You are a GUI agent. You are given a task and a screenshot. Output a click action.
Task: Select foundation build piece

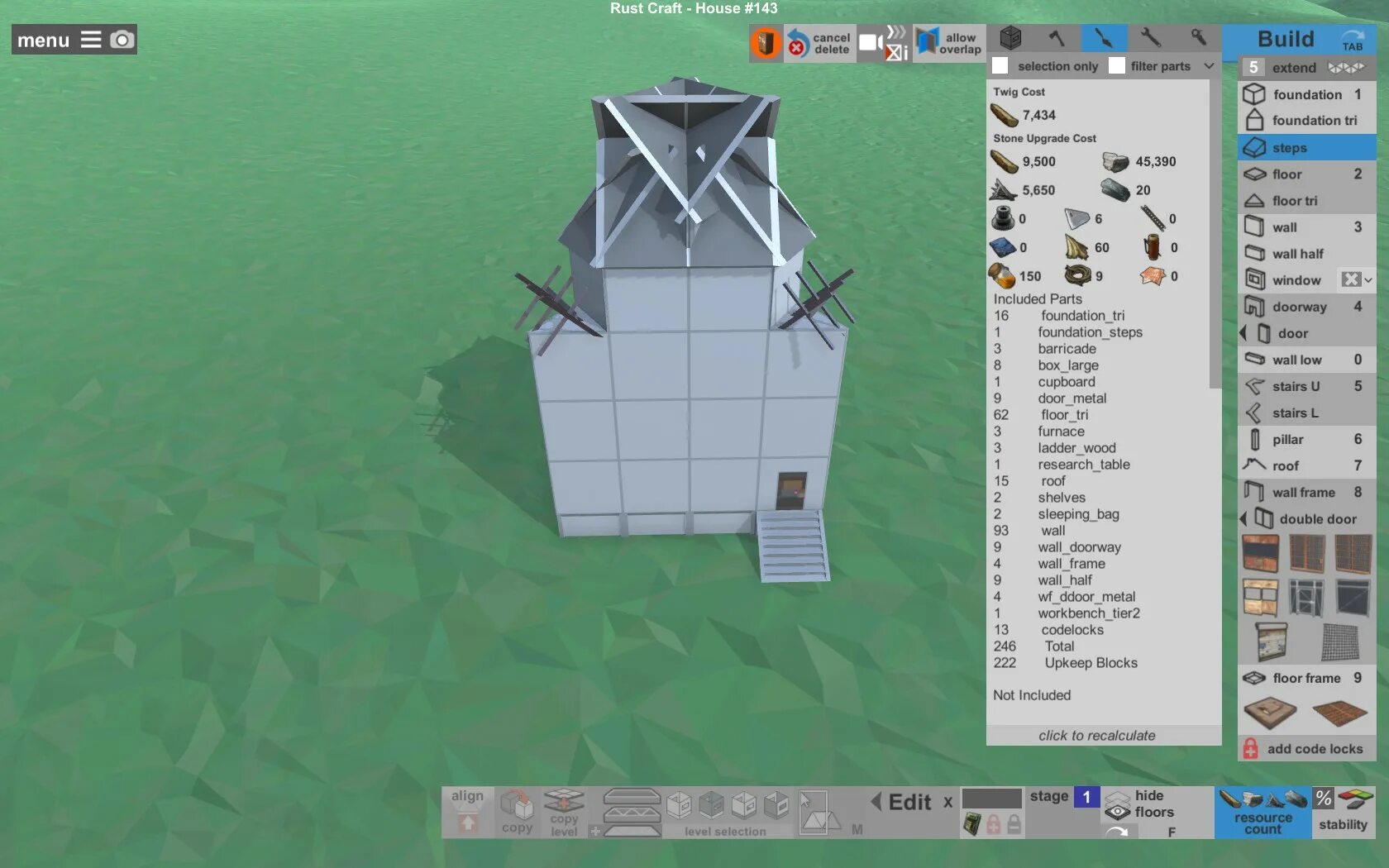[x=1307, y=94]
